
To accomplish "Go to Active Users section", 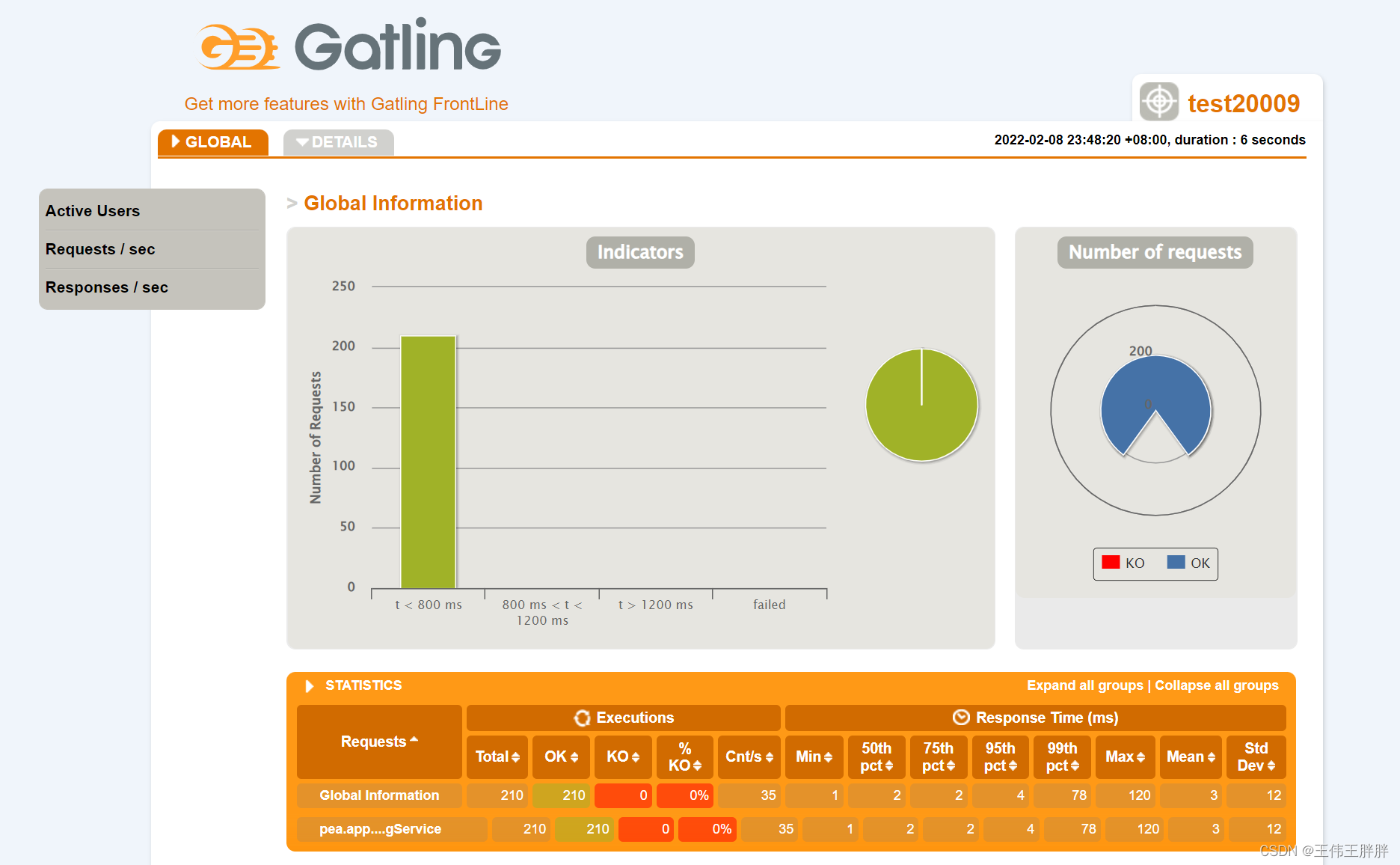I will coord(93,211).
